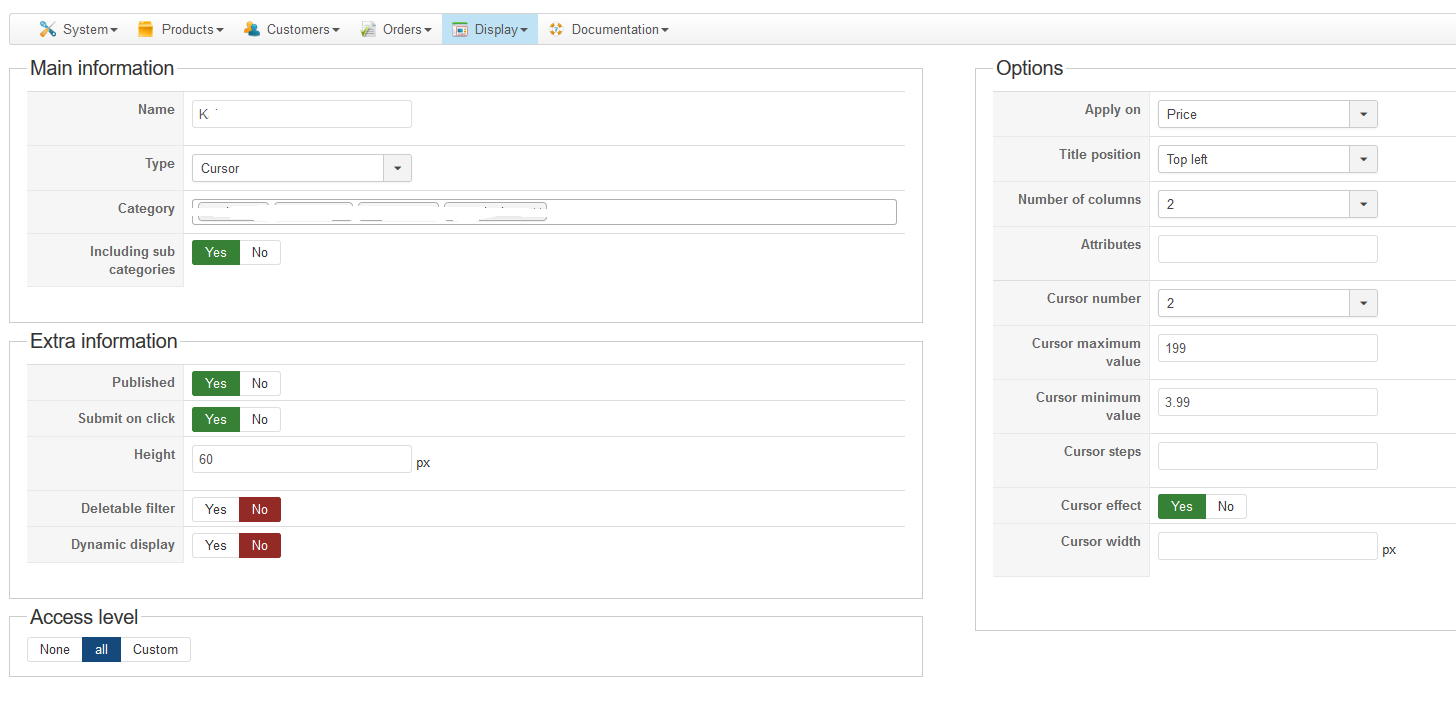This screenshot has height=708, width=1456.
Task: Open the Number of columns dropdown
Action: pyautogui.click(x=1268, y=204)
